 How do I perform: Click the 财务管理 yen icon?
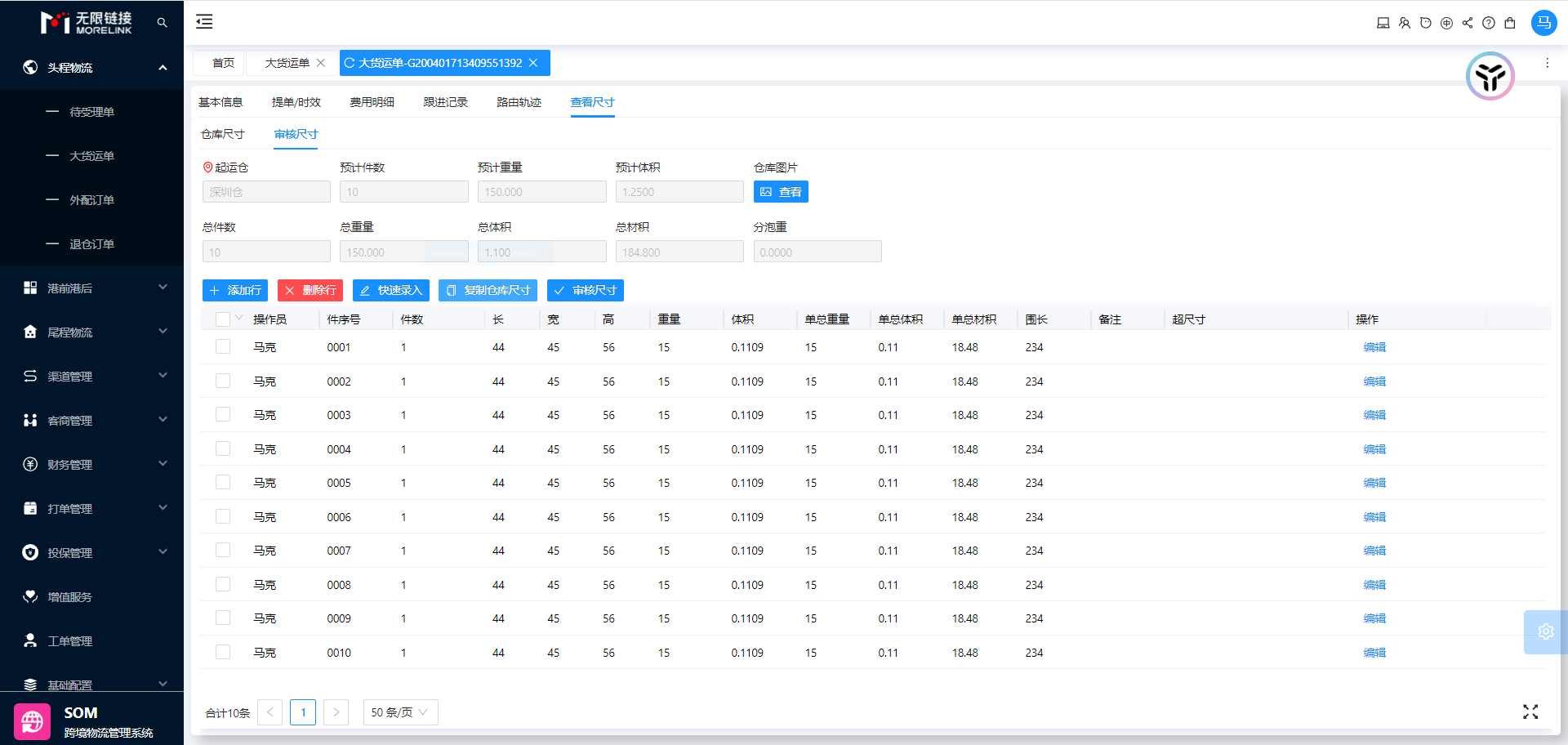pyautogui.click(x=30, y=464)
